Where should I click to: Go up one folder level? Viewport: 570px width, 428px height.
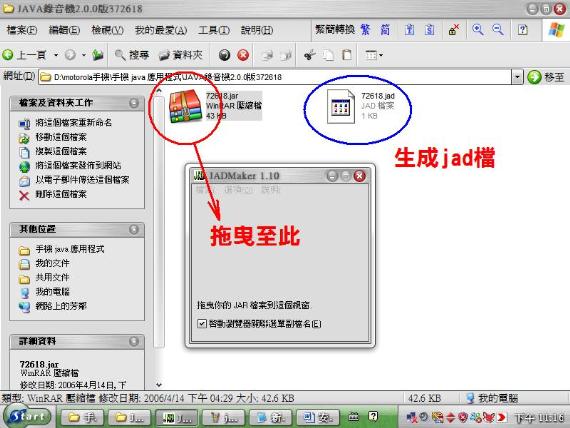pos(97,55)
